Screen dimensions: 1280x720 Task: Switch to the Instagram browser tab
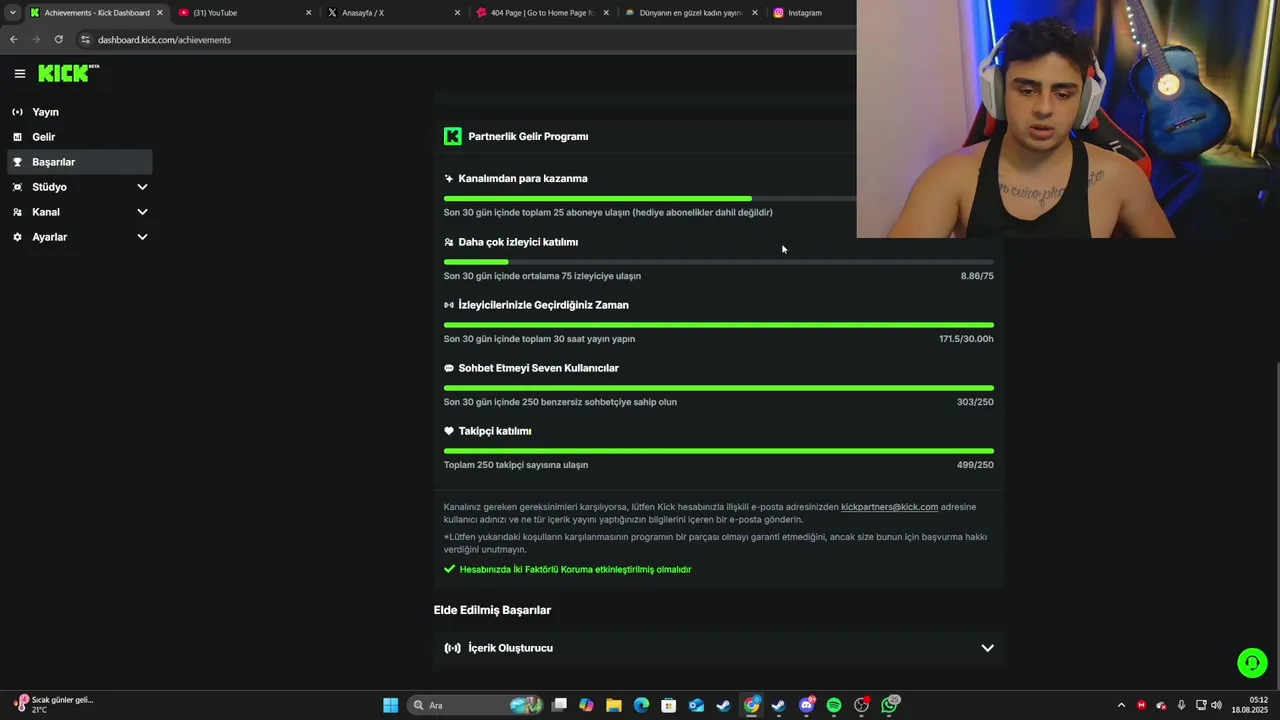[x=810, y=13]
